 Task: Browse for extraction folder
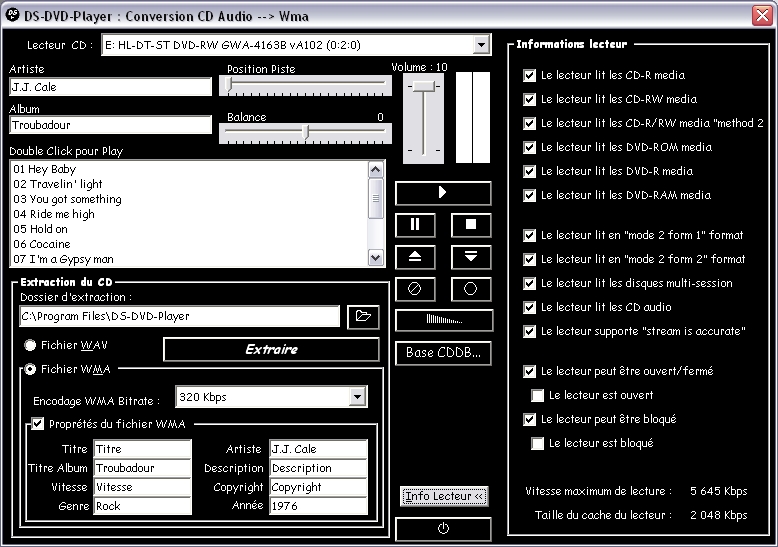[363, 317]
